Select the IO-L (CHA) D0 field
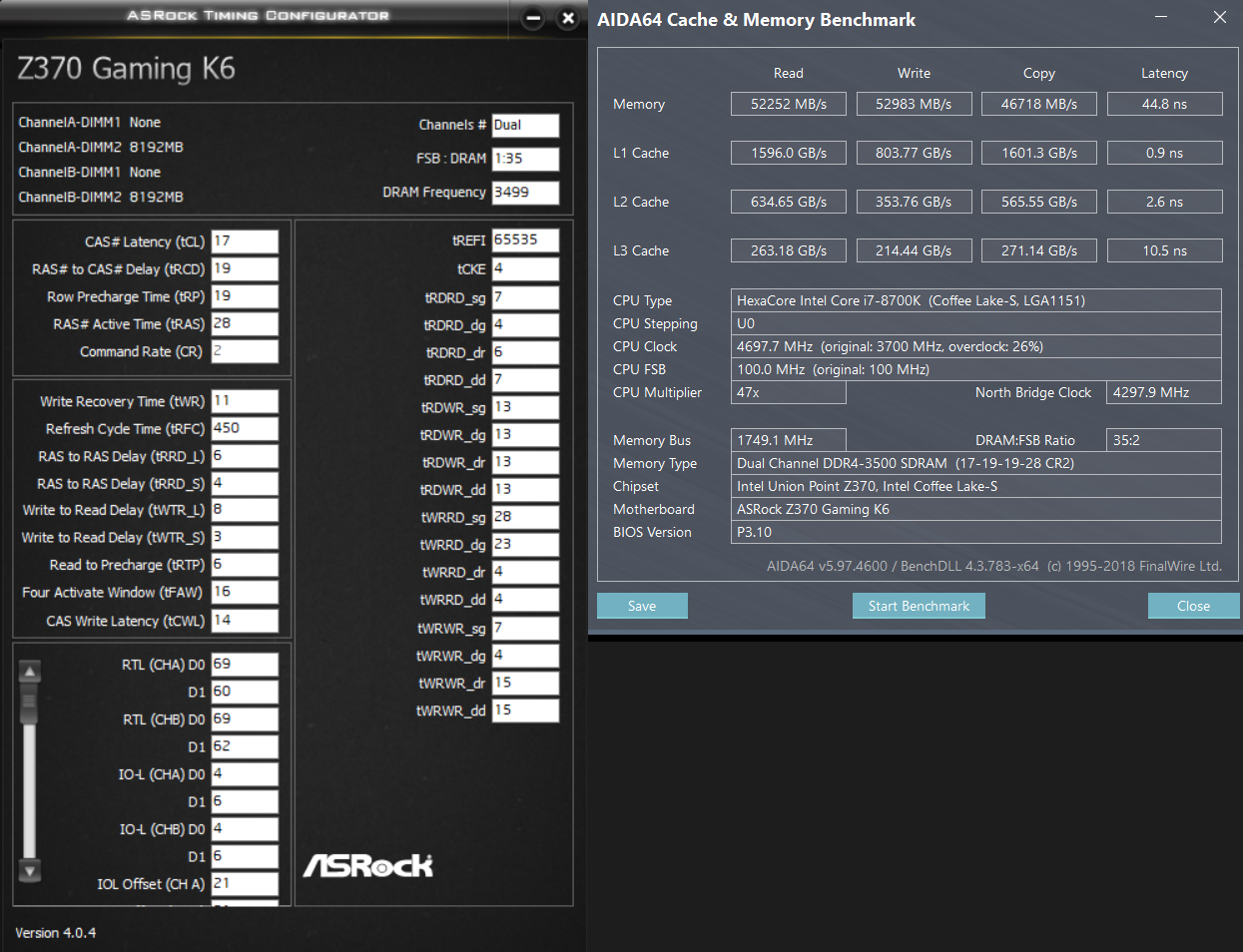The height and width of the screenshot is (952, 1243). pyautogui.click(x=245, y=774)
